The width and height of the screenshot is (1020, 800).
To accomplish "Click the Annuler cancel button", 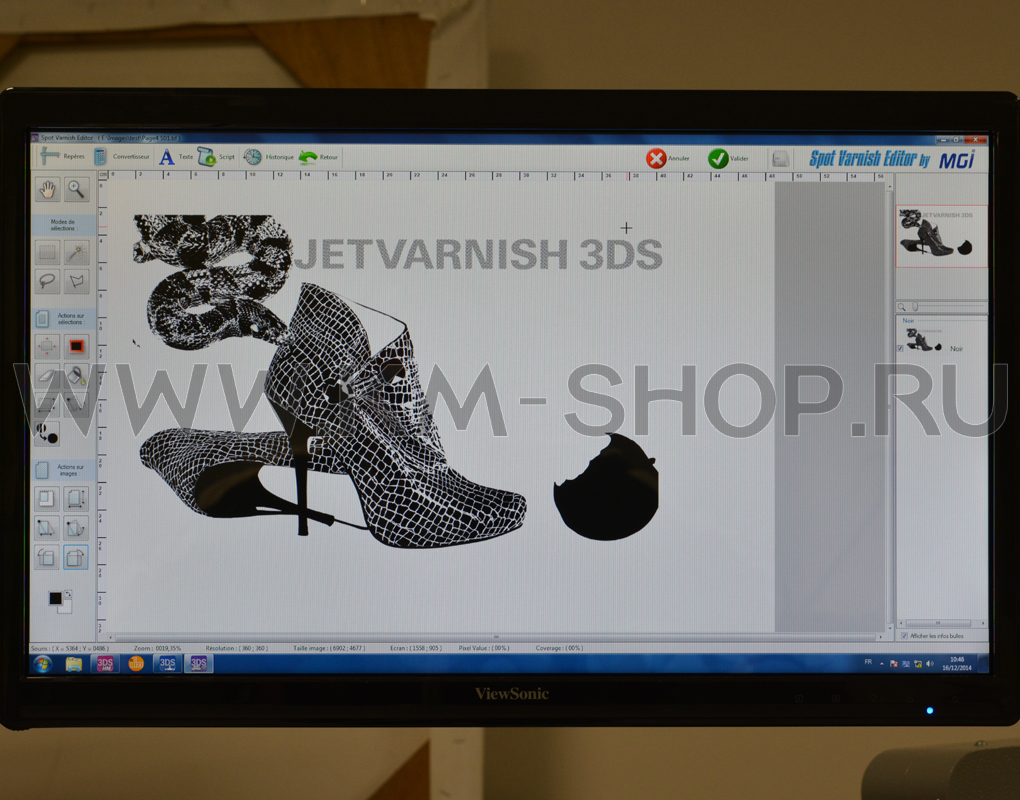I will 668,158.
